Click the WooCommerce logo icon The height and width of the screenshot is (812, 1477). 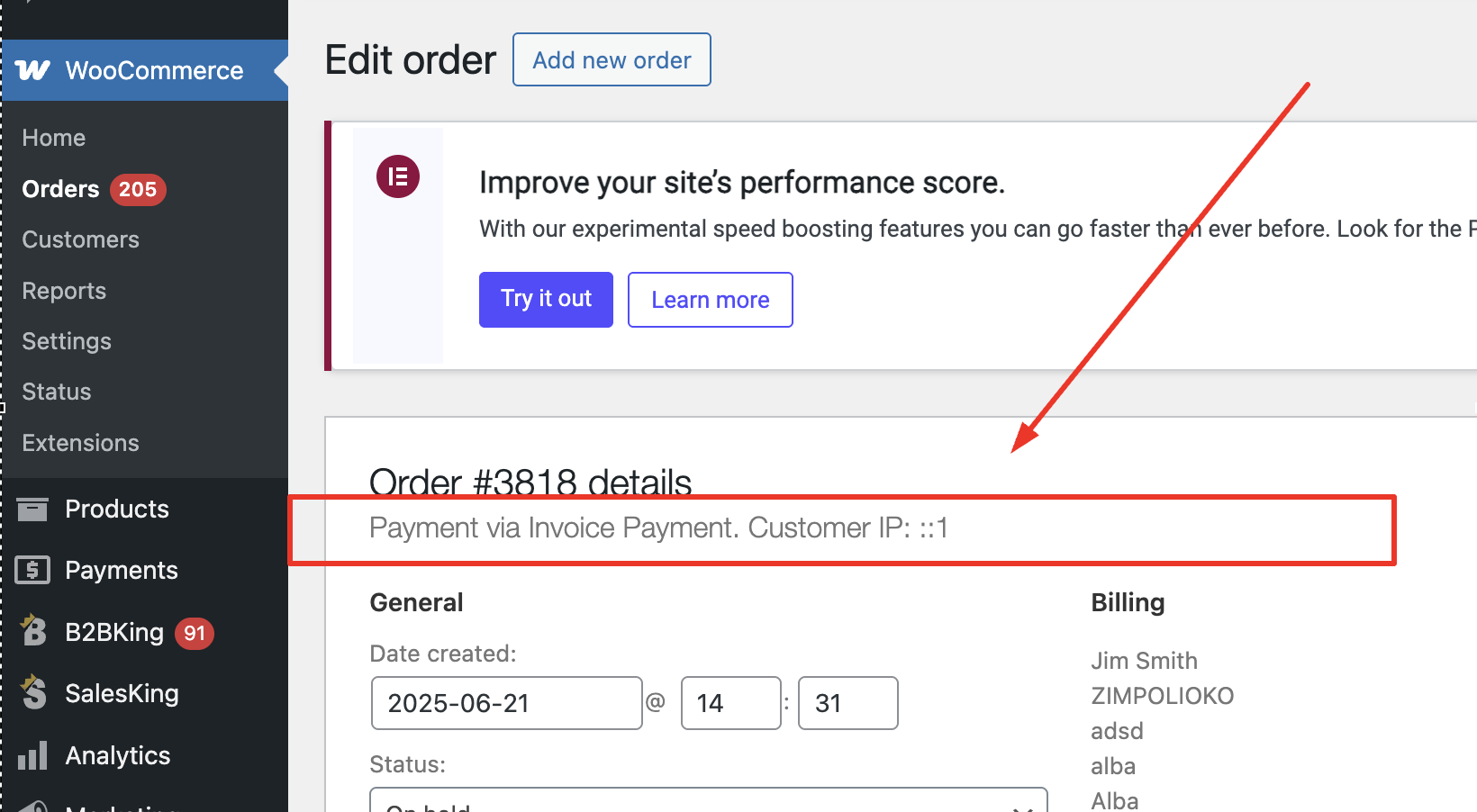point(33,70)
